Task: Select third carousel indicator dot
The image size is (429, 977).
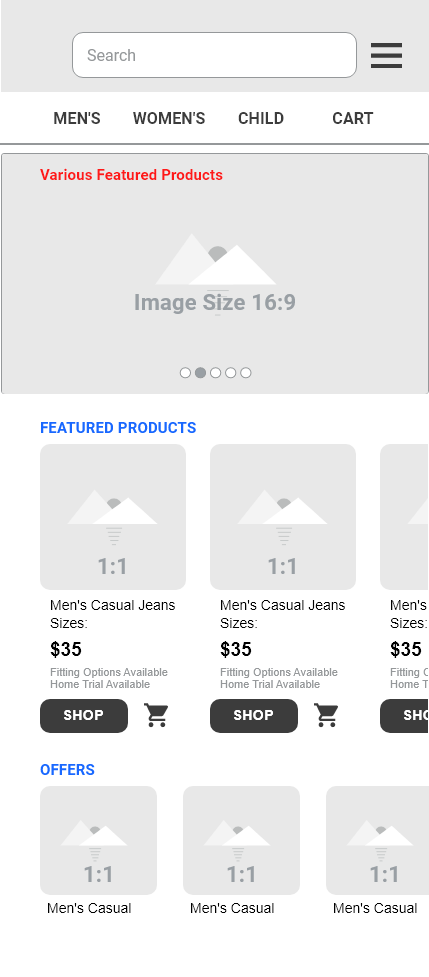Action: coord(215,373)
